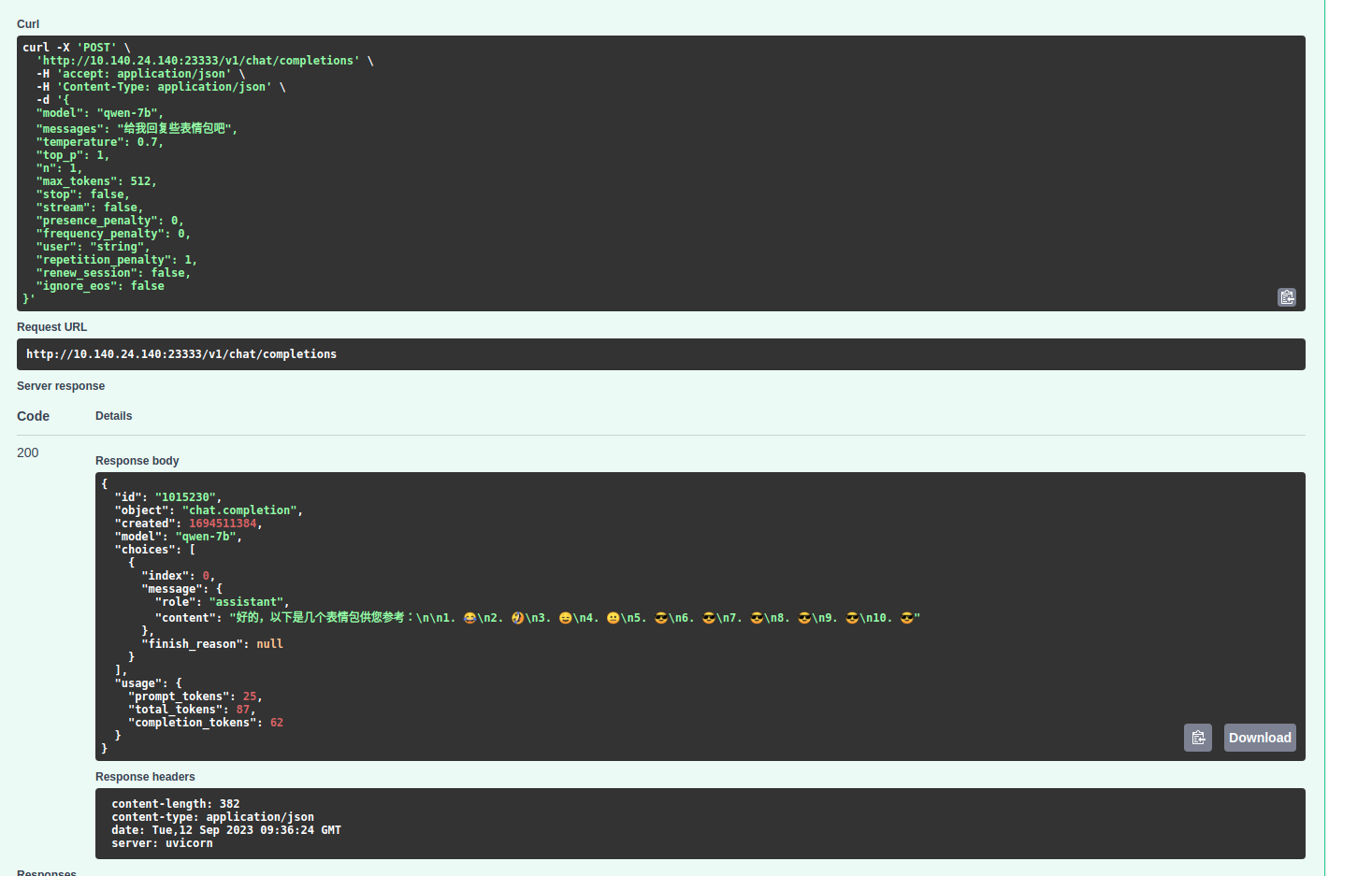Click the Code column header
Viewport: 1372px width, 876px height.
pos(33,415)
